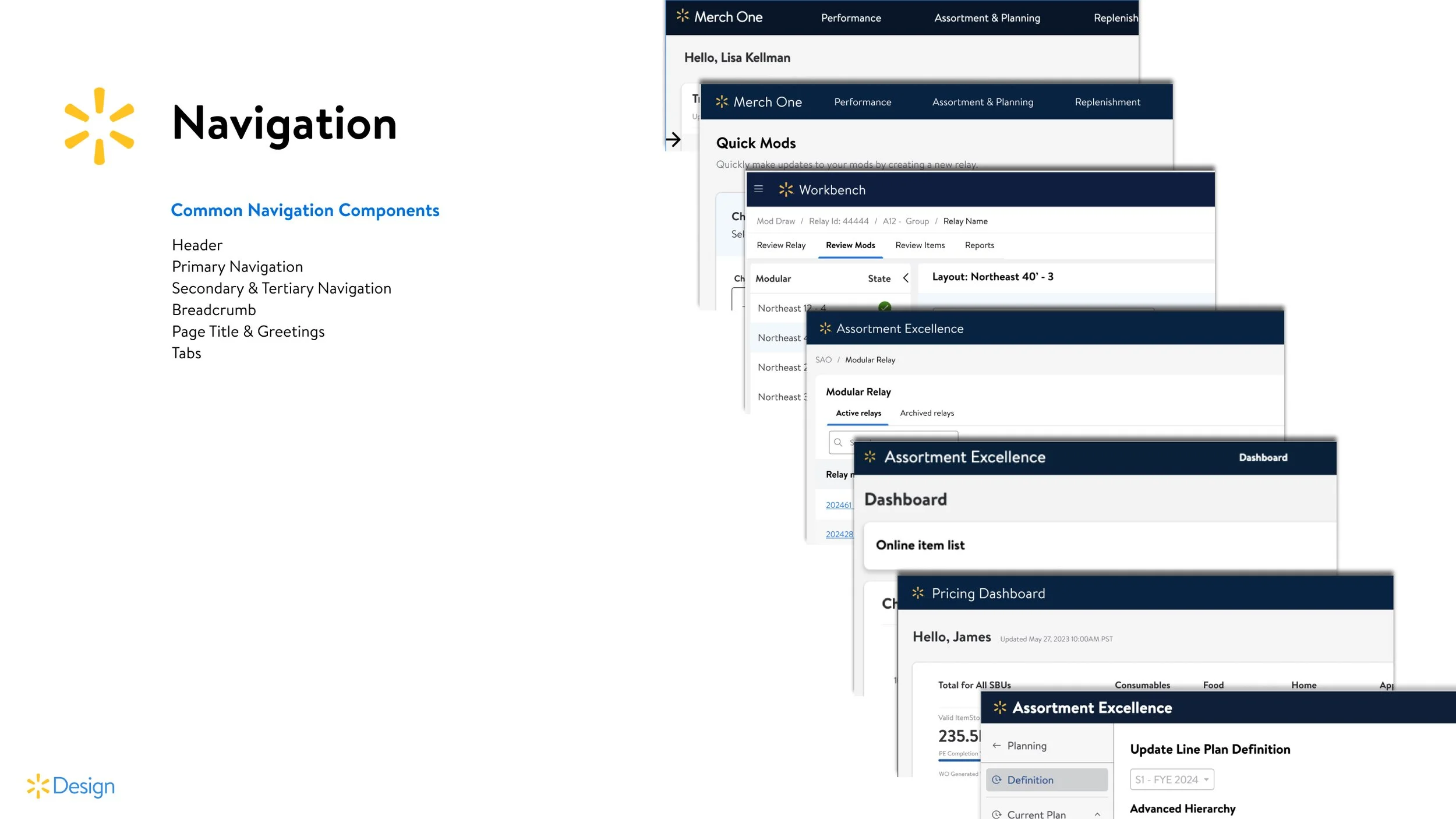This screenshot has height=819, width=1456.
Task: Open Performance in the rearmost Merch One window
Action: (851, 18)
